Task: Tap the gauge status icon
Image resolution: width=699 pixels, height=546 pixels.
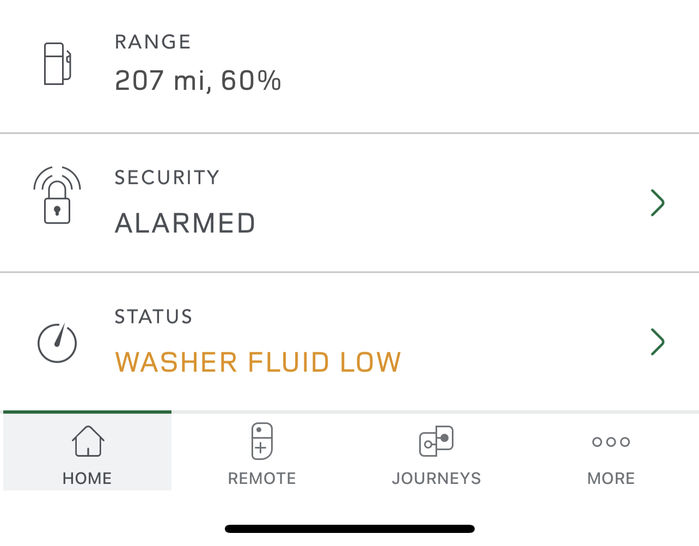Action: point(57,342)
